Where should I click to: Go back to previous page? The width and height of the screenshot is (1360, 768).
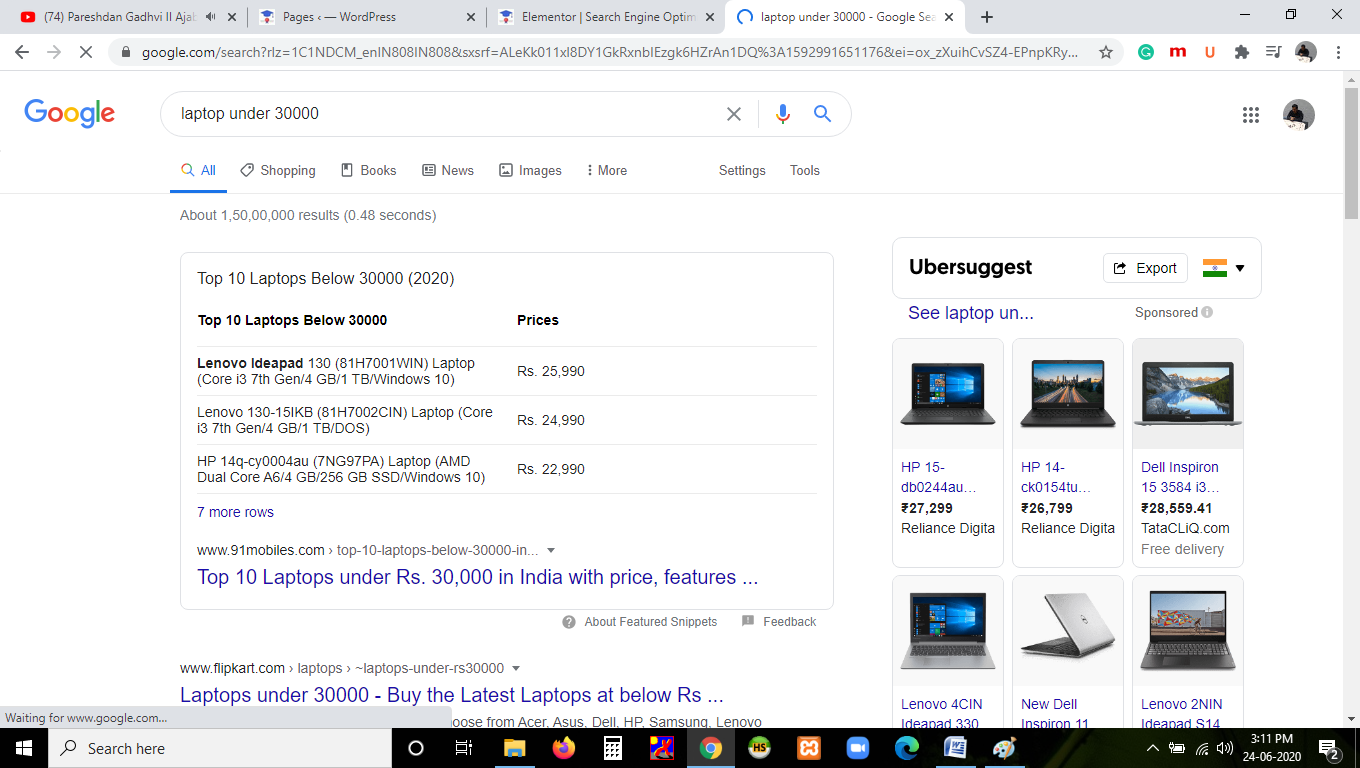coord(22,52)
